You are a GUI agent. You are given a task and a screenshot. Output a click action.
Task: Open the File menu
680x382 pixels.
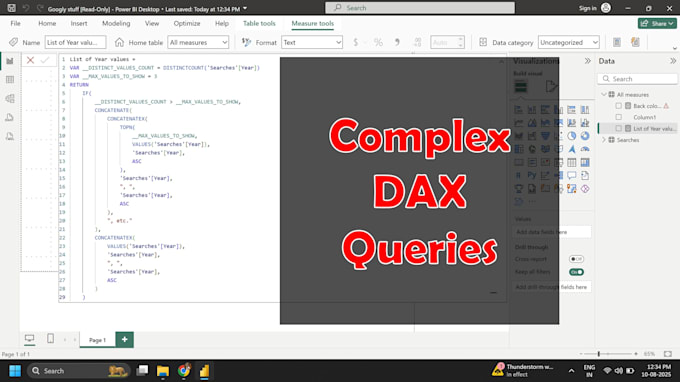pos(15,23)
